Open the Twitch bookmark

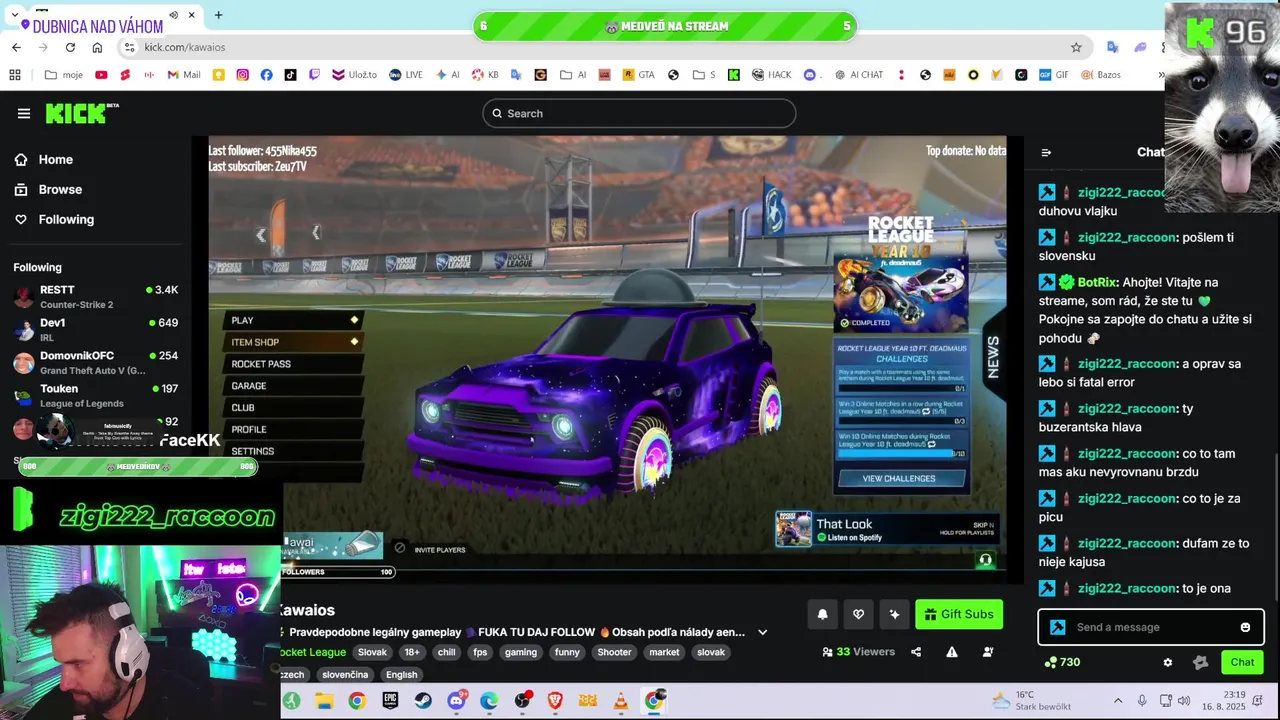click(314, 75)
